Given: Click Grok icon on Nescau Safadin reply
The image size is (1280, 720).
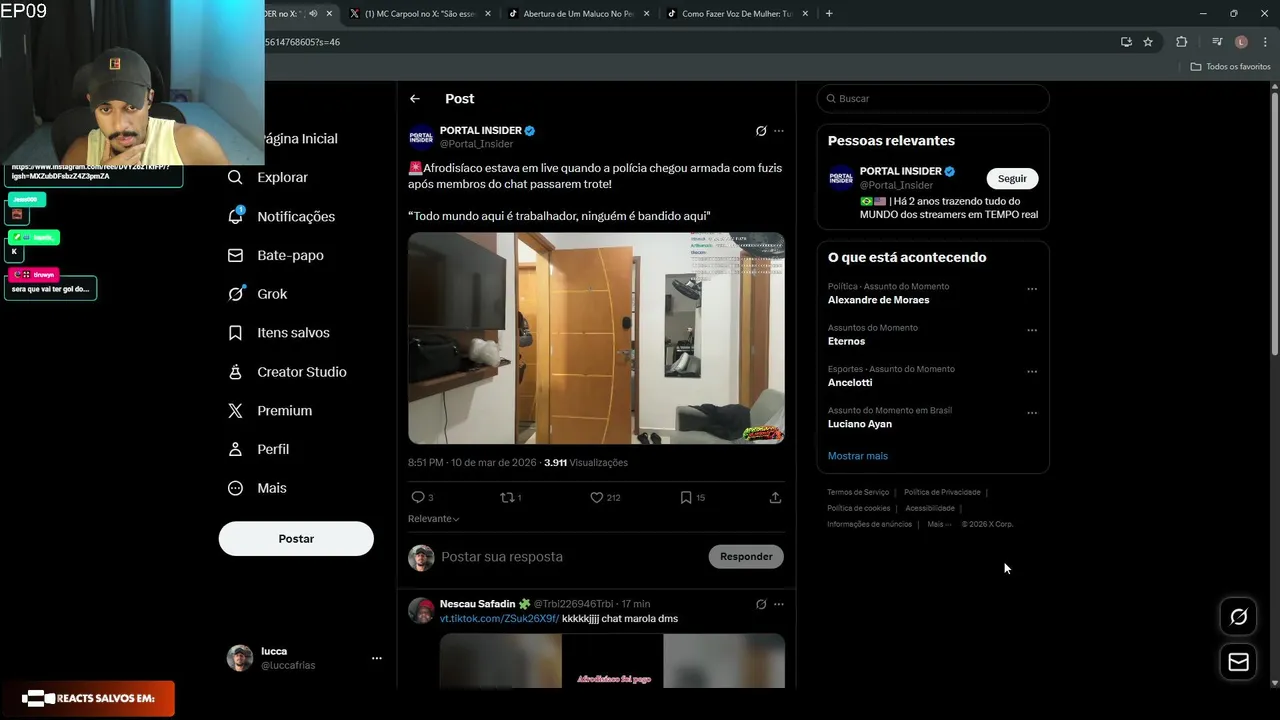Looking at the screenshot, I should (761, 604).
